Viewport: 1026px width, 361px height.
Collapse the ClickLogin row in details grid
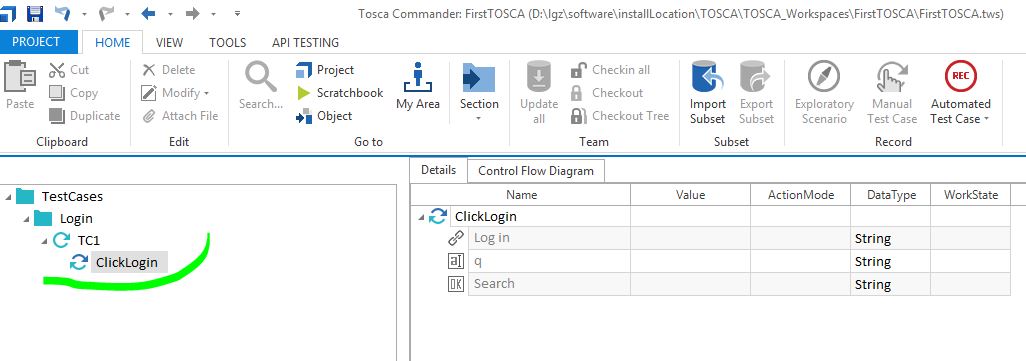(419, 216)
